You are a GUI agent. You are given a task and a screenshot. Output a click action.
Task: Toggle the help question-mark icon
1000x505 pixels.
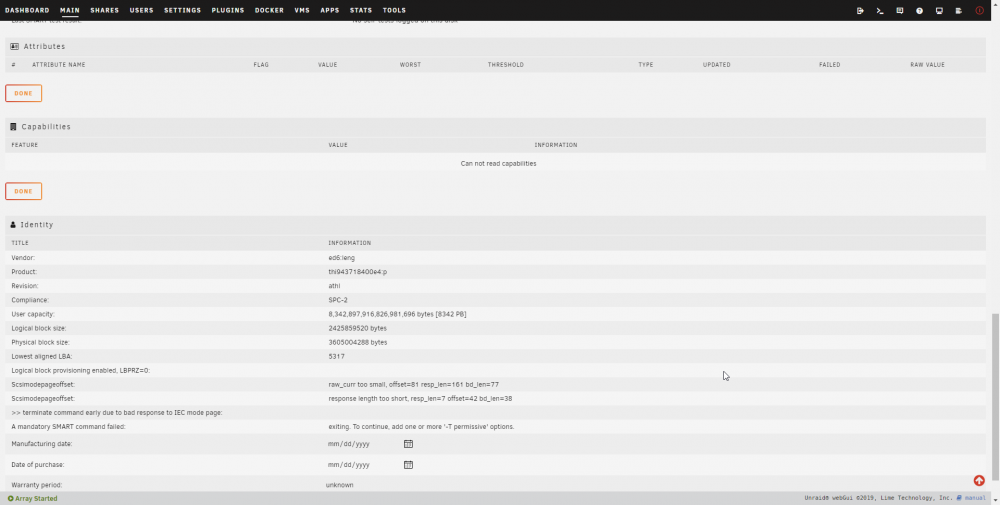pyautogui.click(x=920, y=11)
